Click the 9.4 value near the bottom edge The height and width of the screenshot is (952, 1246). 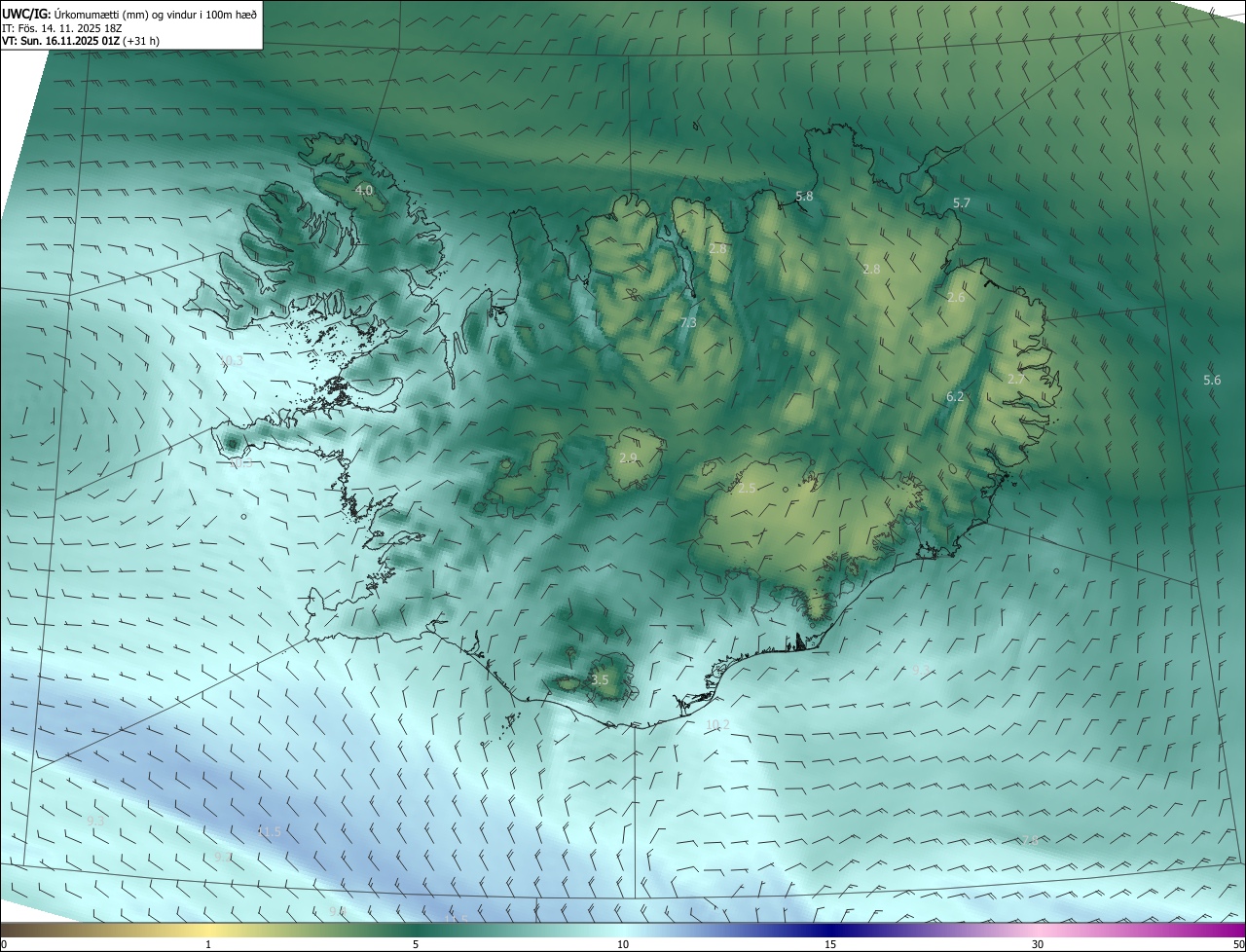337,912
